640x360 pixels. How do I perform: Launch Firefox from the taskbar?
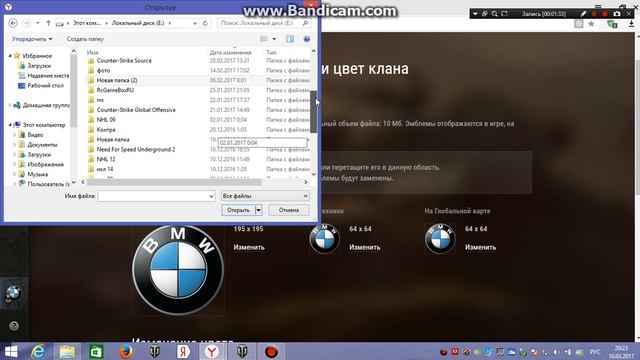(125, 351)
